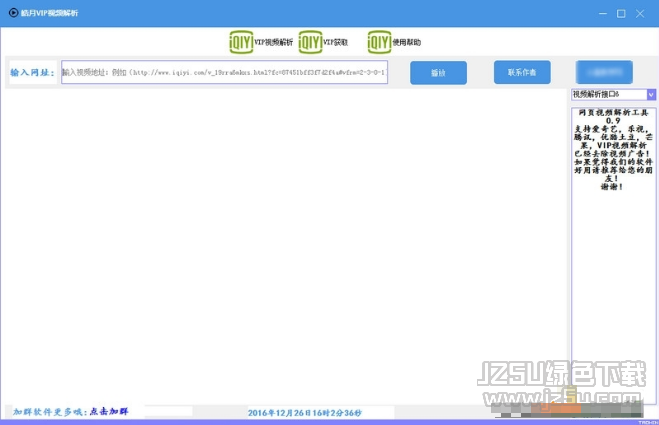The height and width of the screenshot is (425, 659).
Task: Maximize the application window
Action: [x=621, y=13]
